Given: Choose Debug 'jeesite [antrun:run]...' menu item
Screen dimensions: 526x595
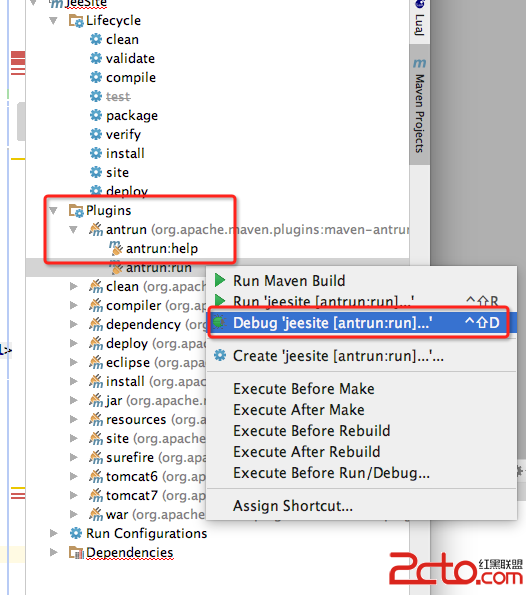Looking at the screenshot, I should [361, 323].
